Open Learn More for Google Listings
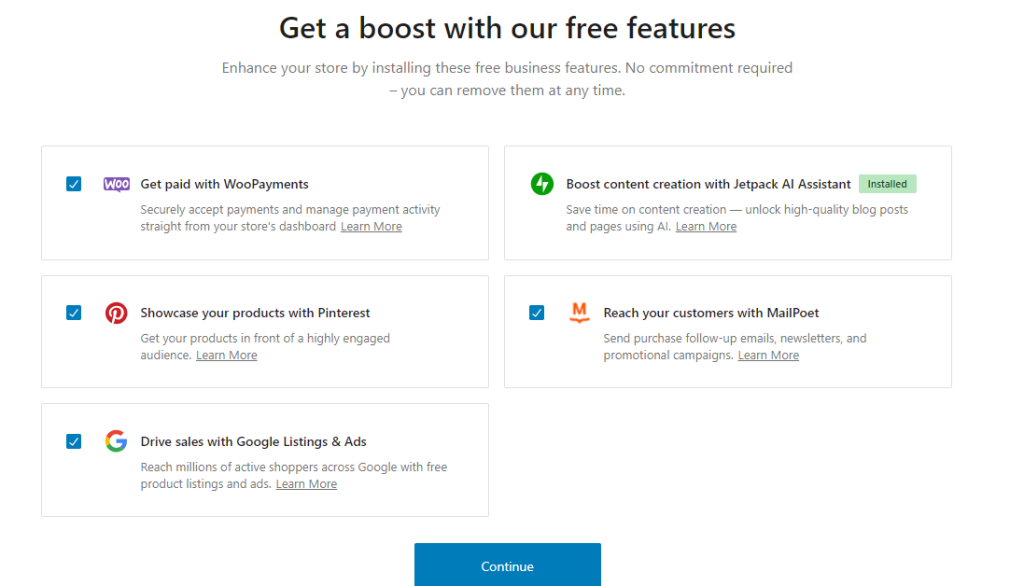The height and width of the screenshot is (586, 1024). pyautogui.click(x=306, y=484)
